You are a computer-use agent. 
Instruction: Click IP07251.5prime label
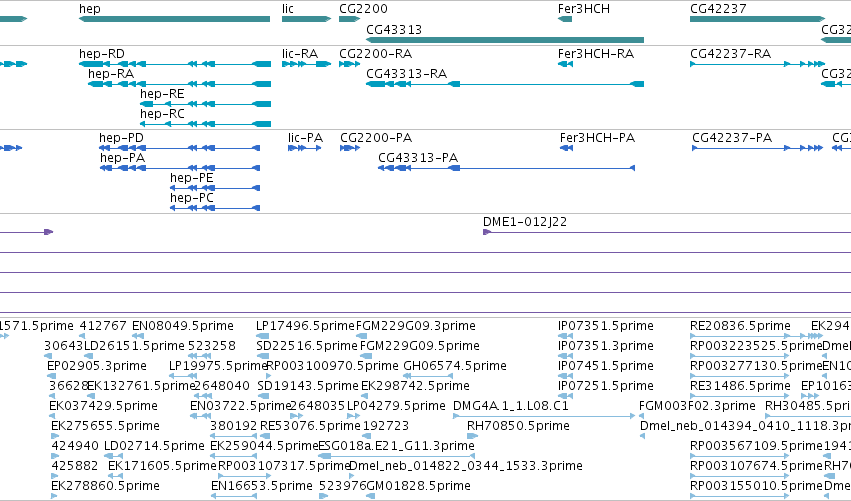pos(606,386)
